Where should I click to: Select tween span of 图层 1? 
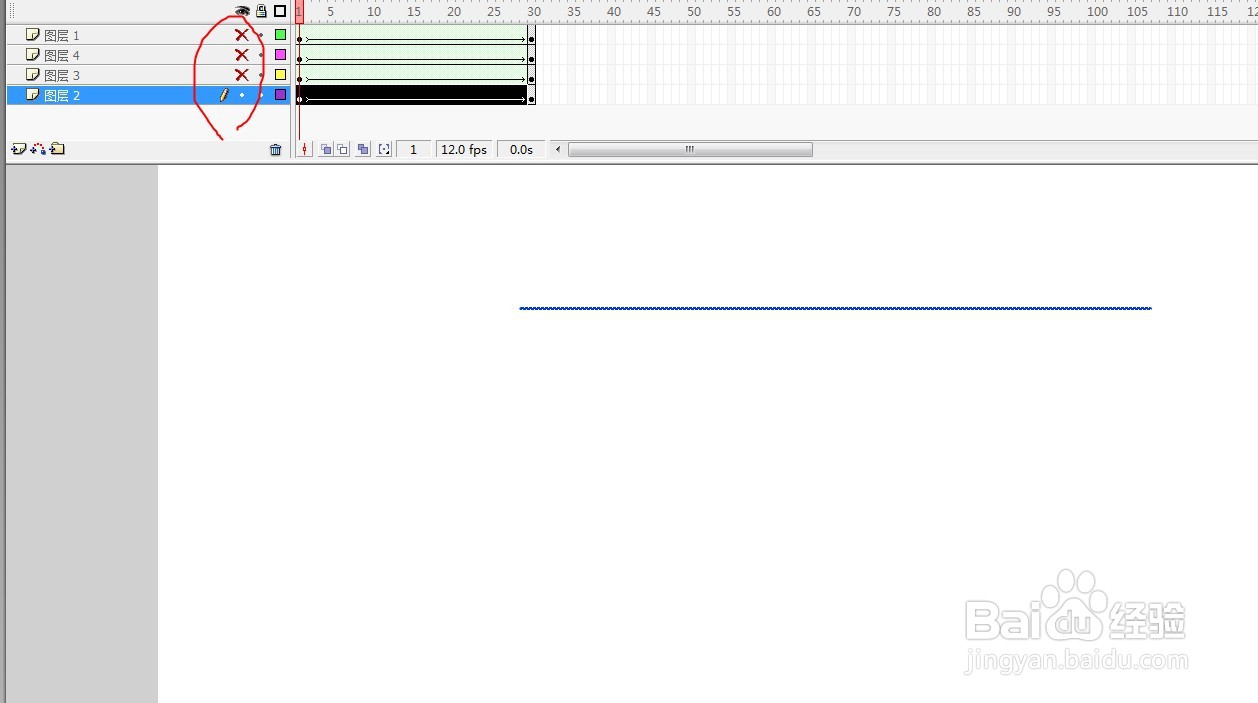point(412,35)
